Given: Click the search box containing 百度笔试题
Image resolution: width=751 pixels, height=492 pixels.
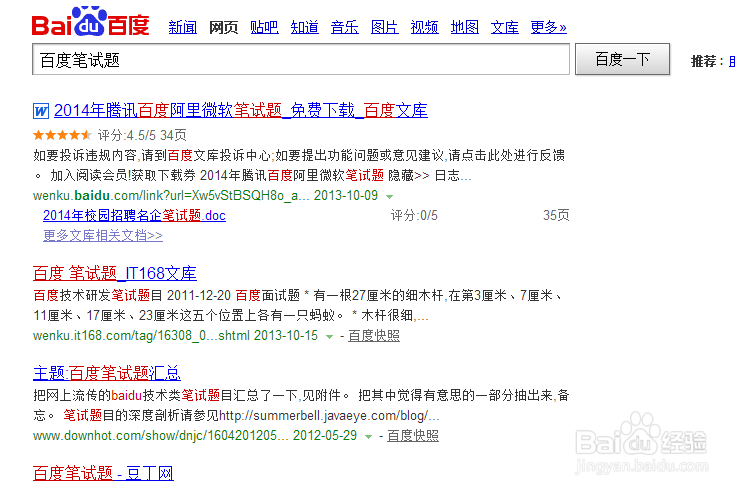Looking at the screenshot, I should click(x=301, y=59).
